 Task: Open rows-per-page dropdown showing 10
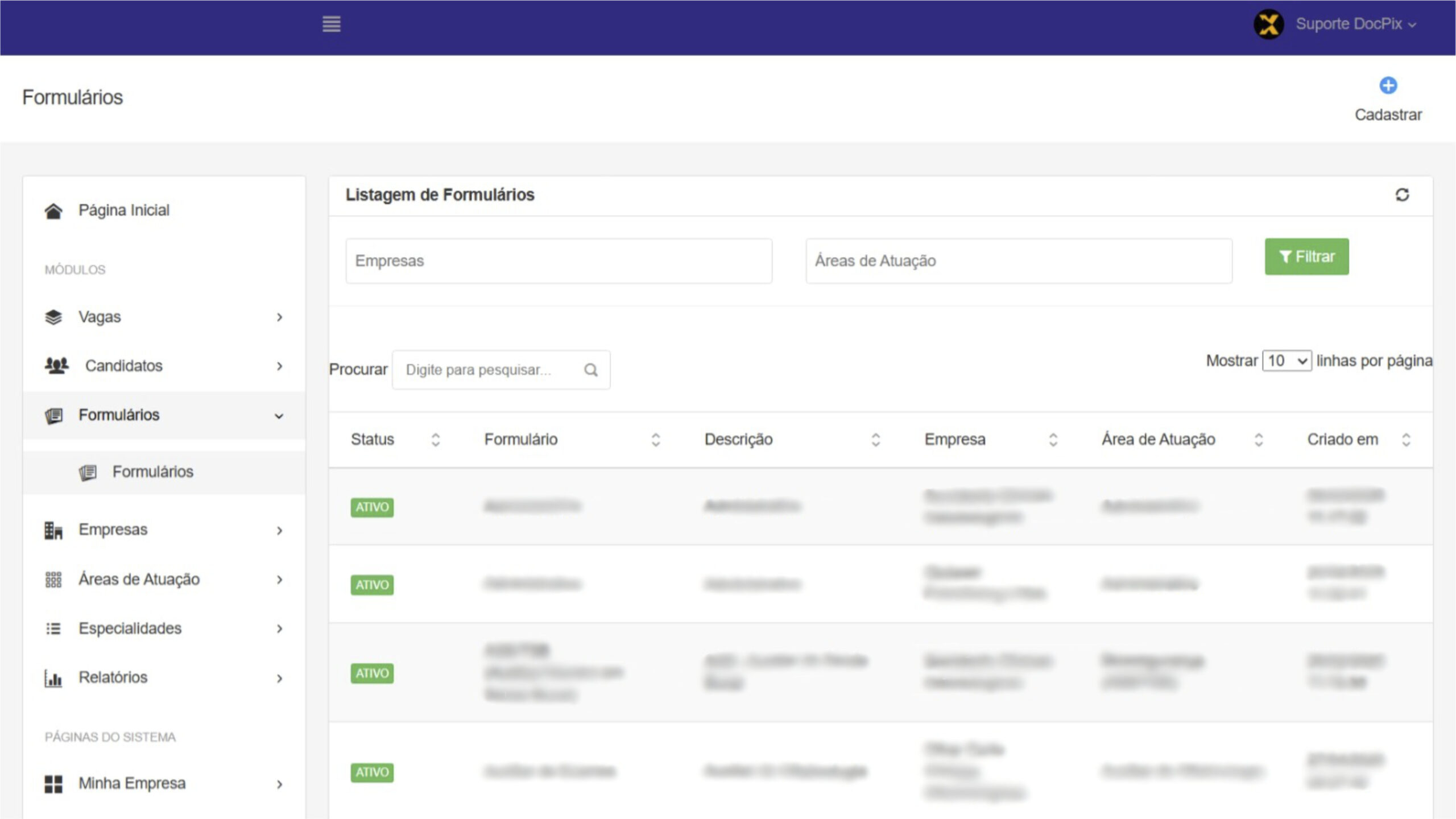point(1287,361)
